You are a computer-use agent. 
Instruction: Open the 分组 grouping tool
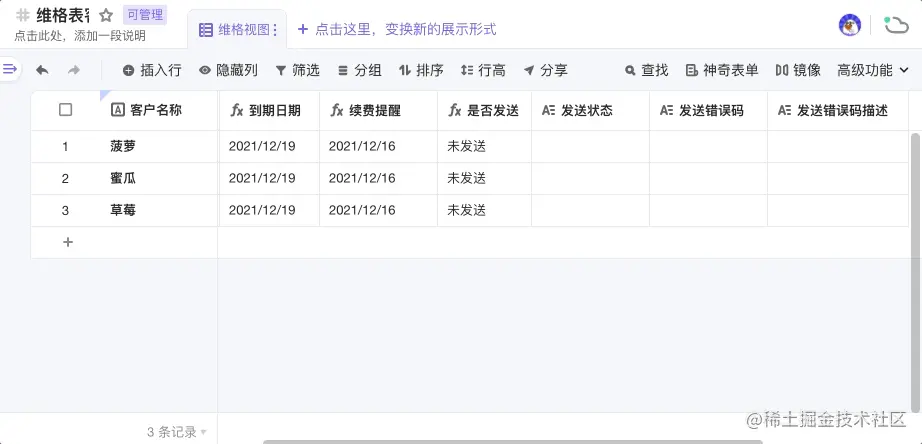tap(360, 71)
